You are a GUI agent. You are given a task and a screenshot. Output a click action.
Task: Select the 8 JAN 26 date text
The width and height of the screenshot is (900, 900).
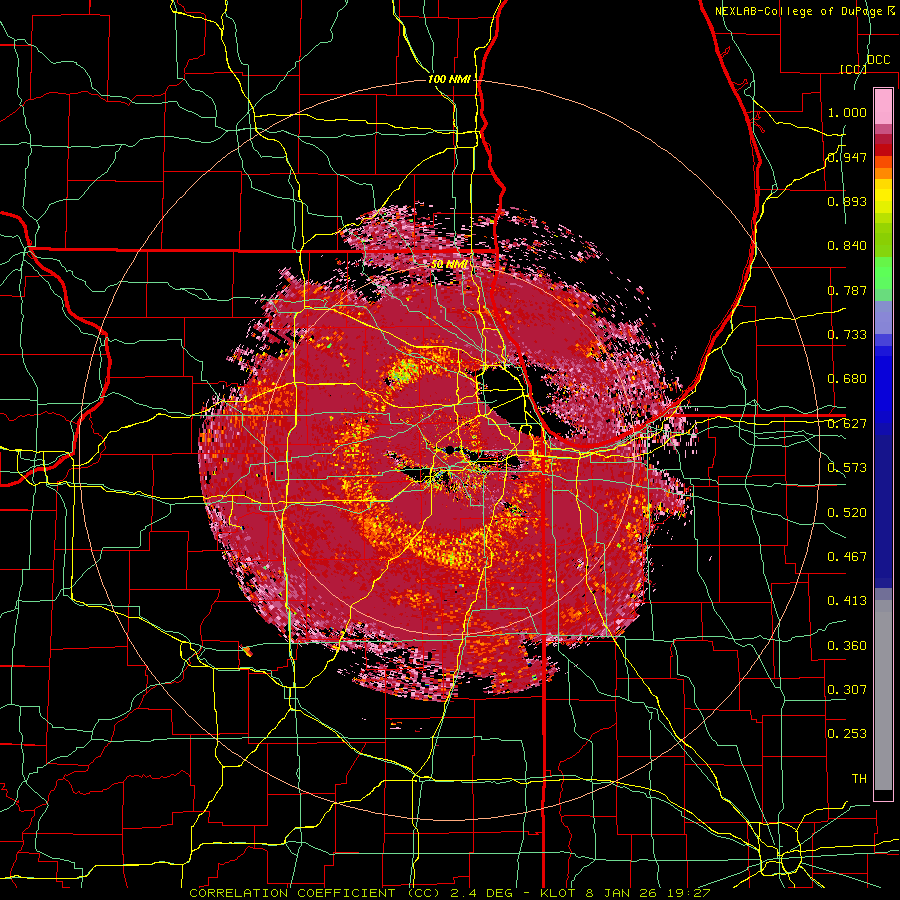coord(624,893)
